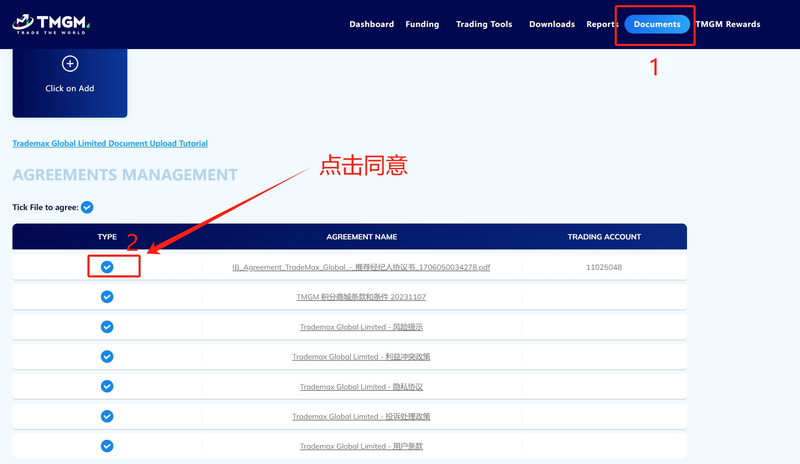The height and width of the screenshot is (464, 800).
Task: Click the TRADING ACCOUNT column header
Action: [604, 237]
